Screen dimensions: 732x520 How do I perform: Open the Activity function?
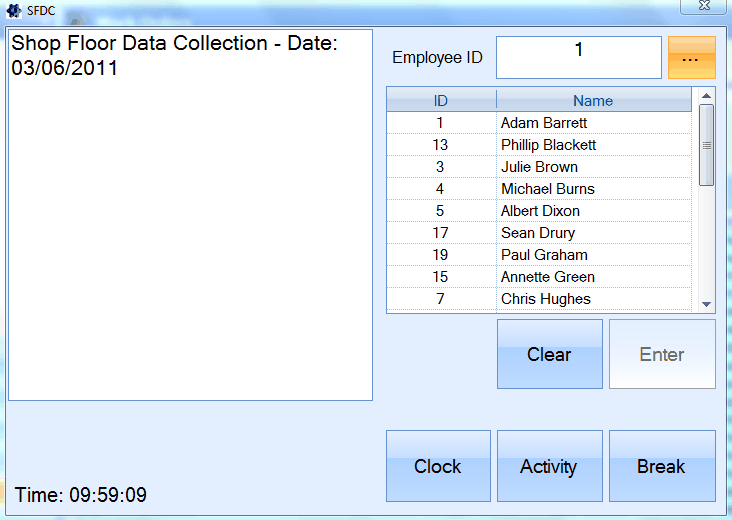click(x=549, y=466)
